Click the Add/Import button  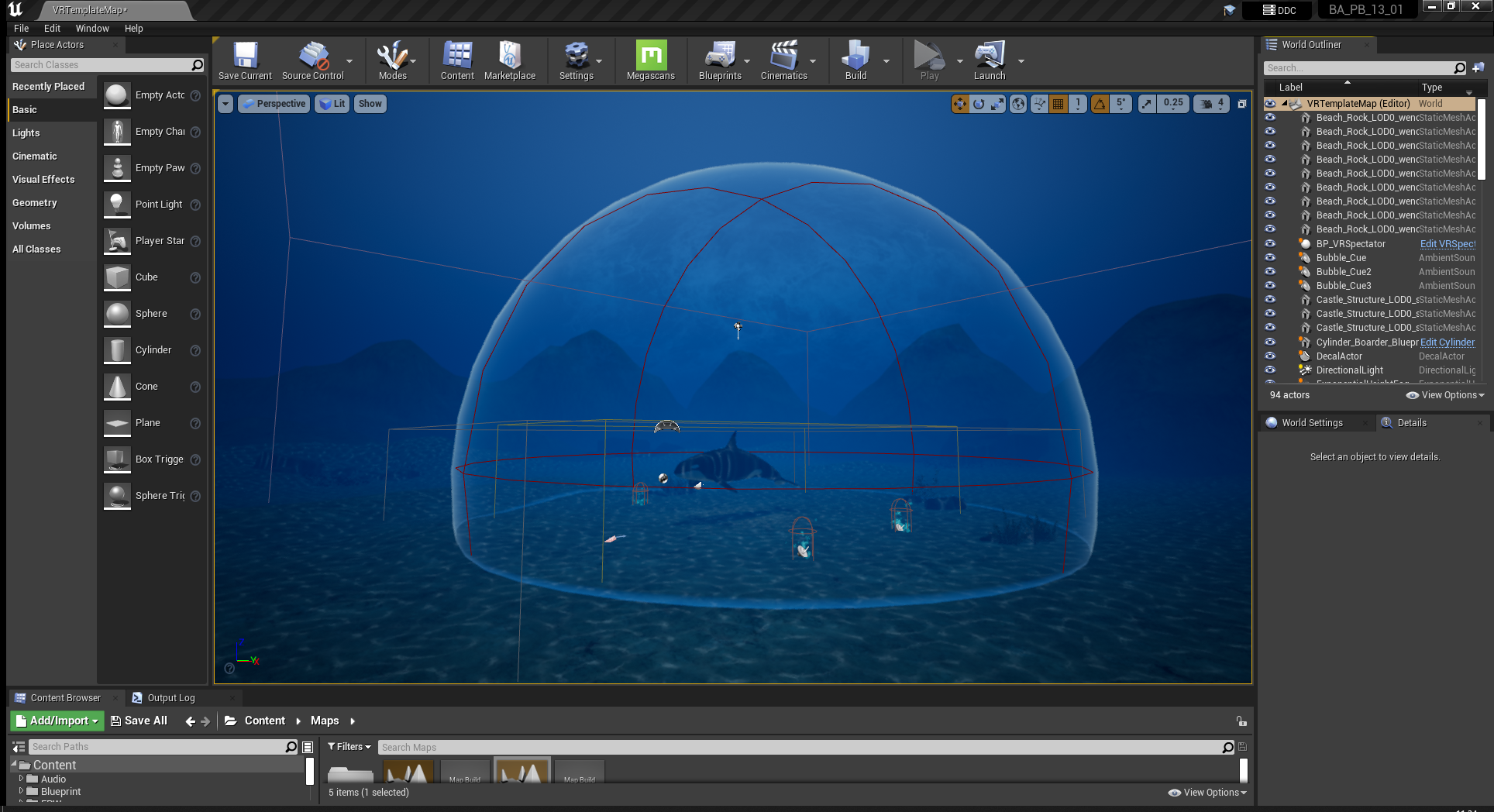coord(58,721)
